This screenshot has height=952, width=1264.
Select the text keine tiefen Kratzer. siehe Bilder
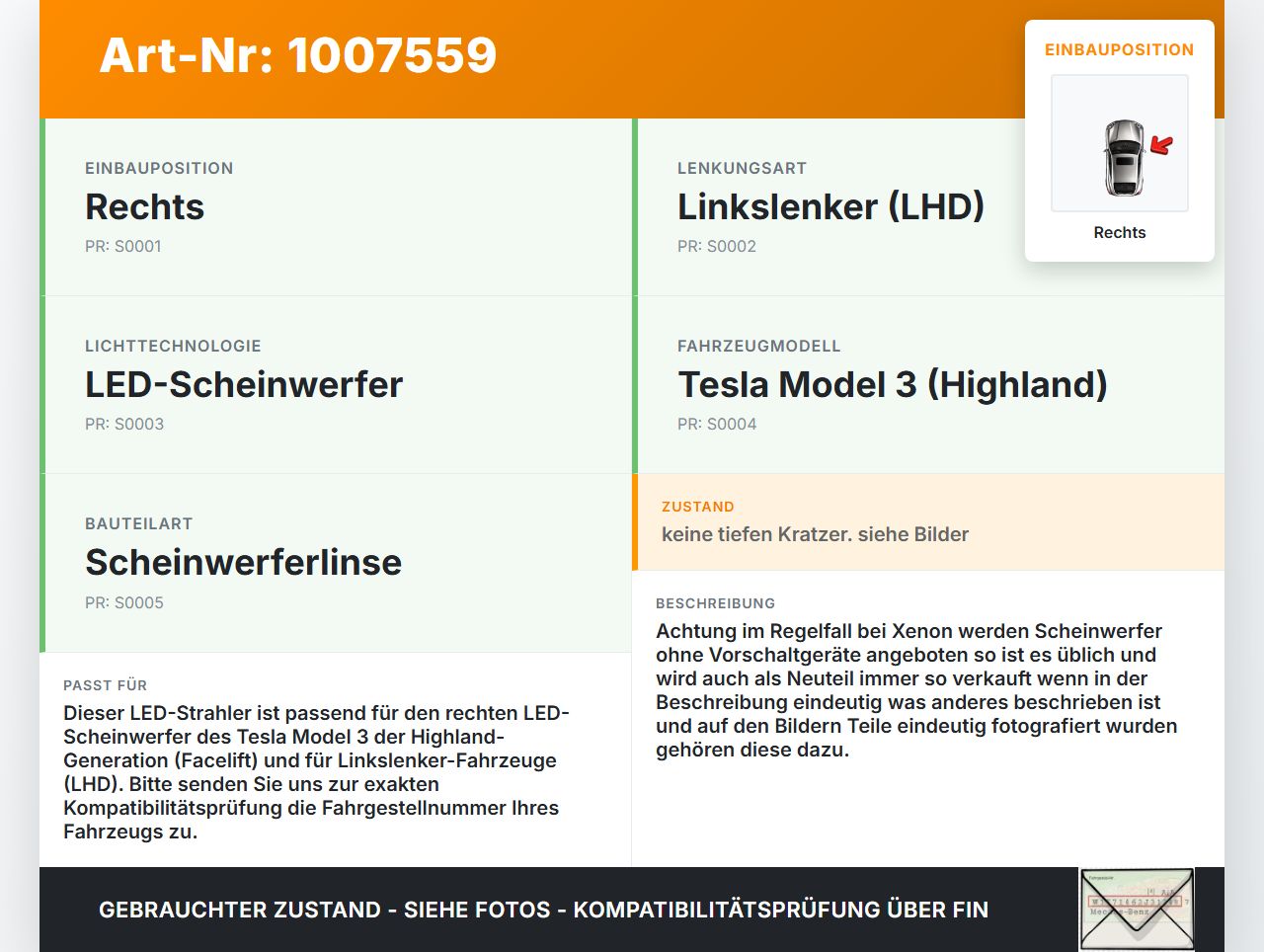click(816, 534)
